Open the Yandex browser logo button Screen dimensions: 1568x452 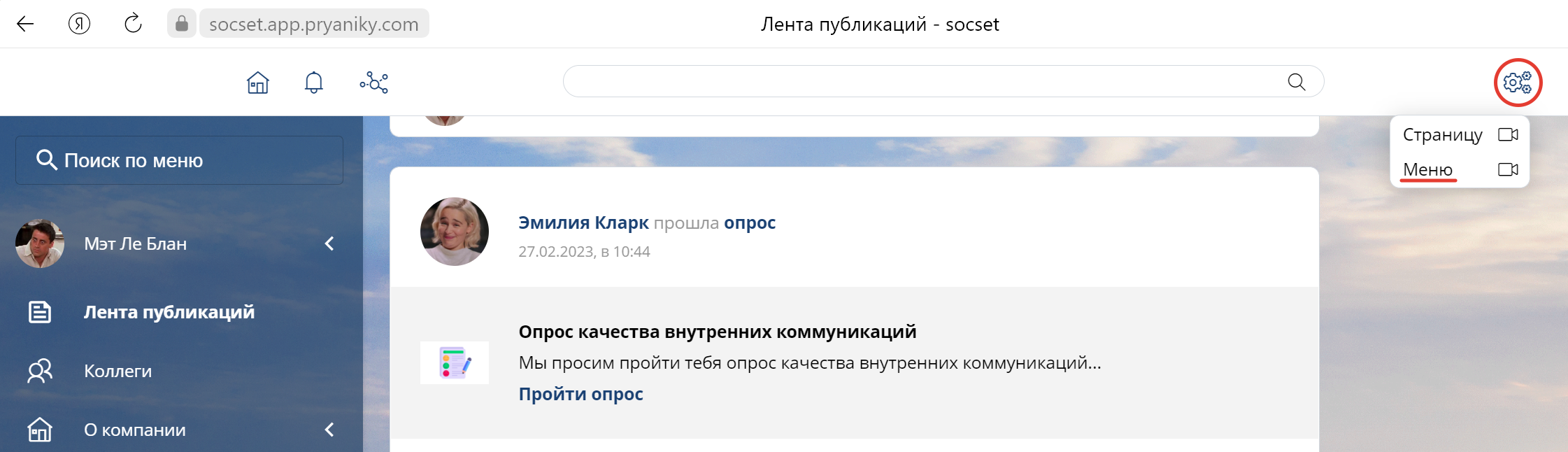[x=79, y=24]
